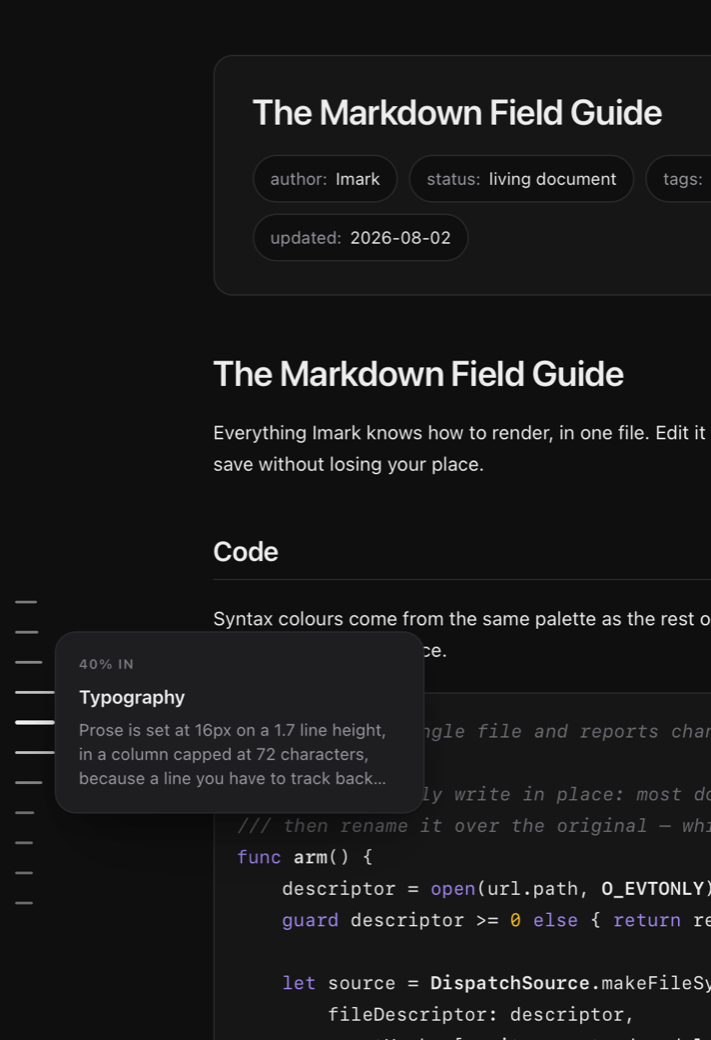The width and height of the screenshot is (711, 1040).
Task: Select the author: lmark metadata chip
Action: click(325, 179)
